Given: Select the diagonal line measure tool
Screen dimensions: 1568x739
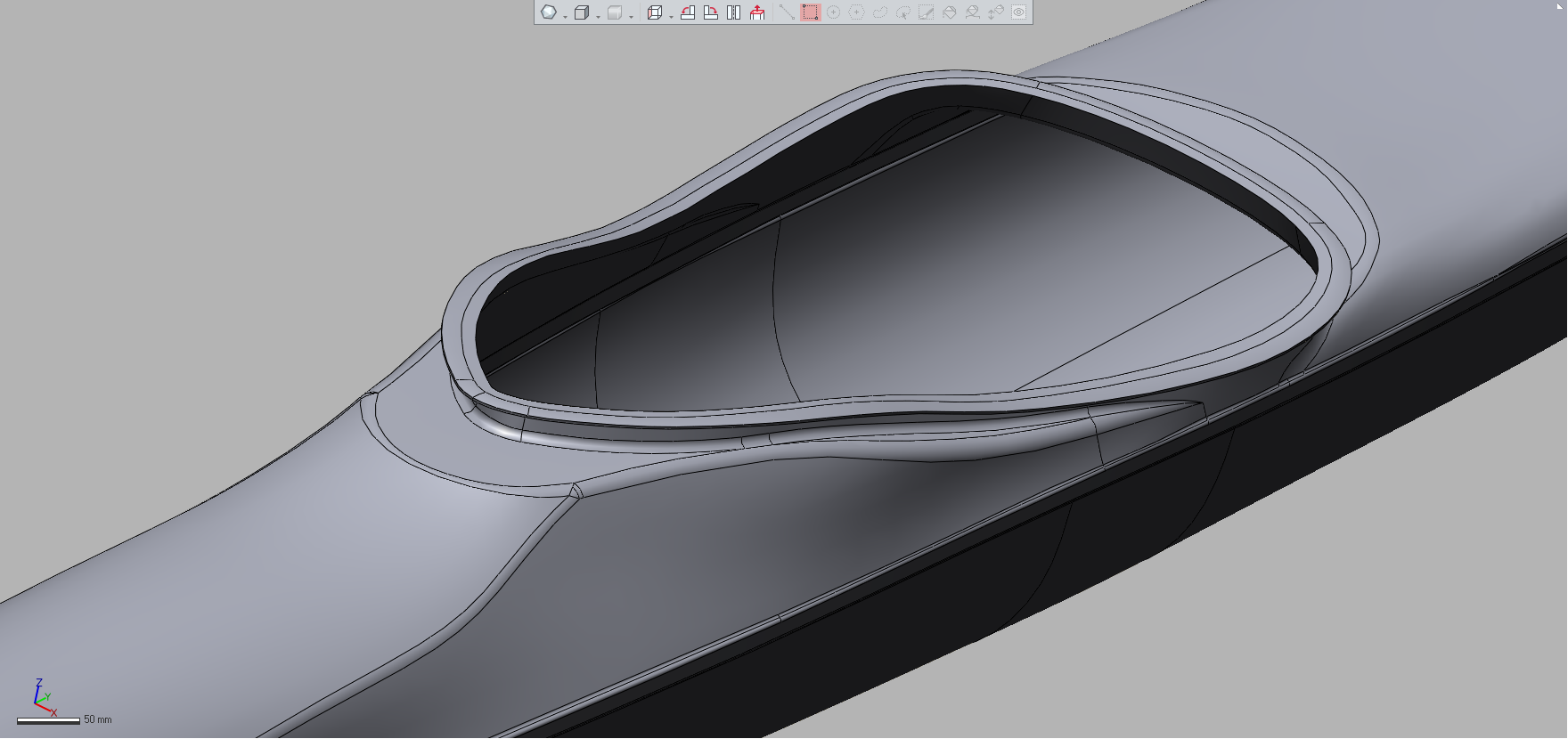Looking at the screenshot, I should 786,12.
